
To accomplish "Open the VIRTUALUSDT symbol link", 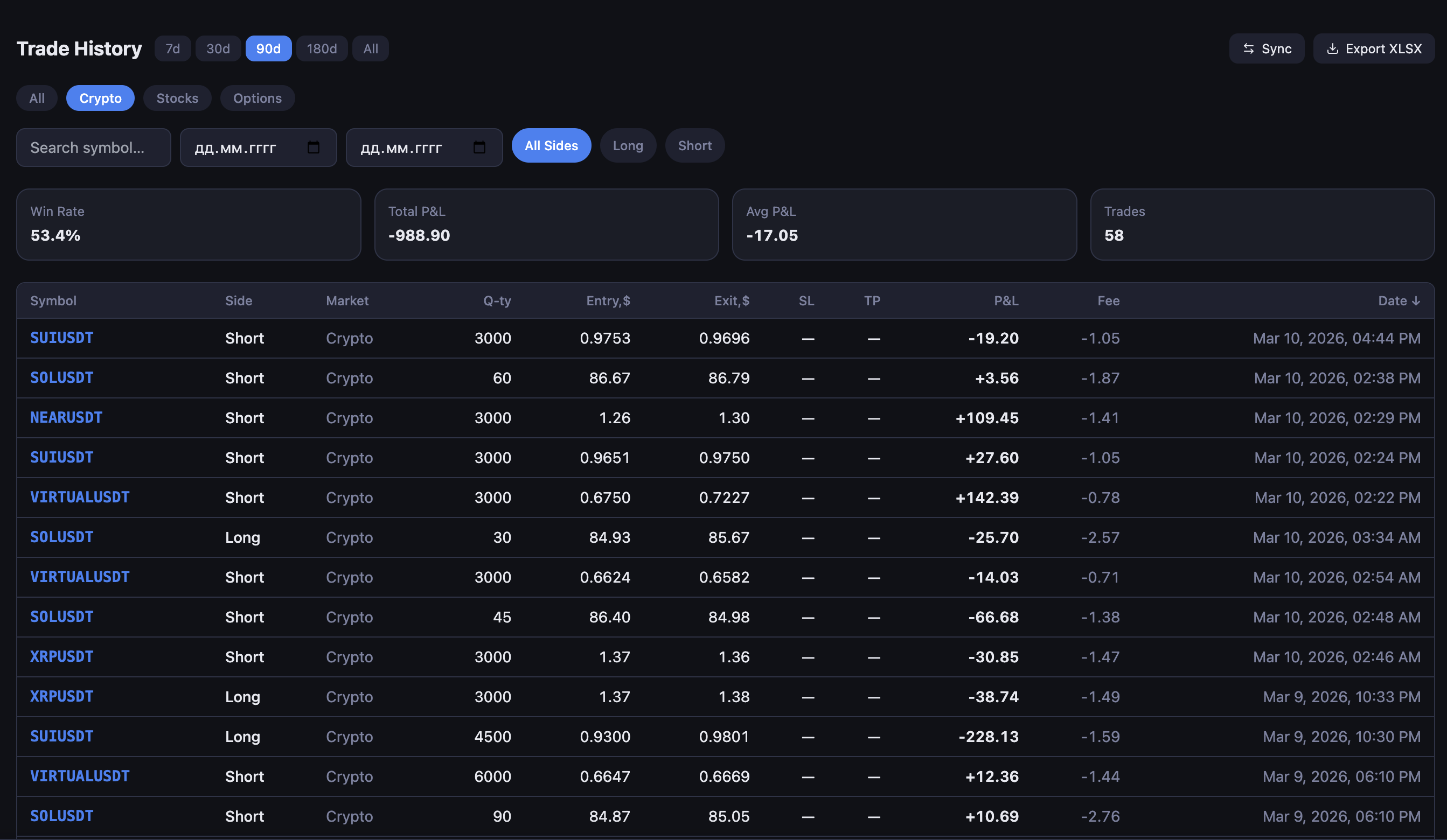I will [80, 497].
